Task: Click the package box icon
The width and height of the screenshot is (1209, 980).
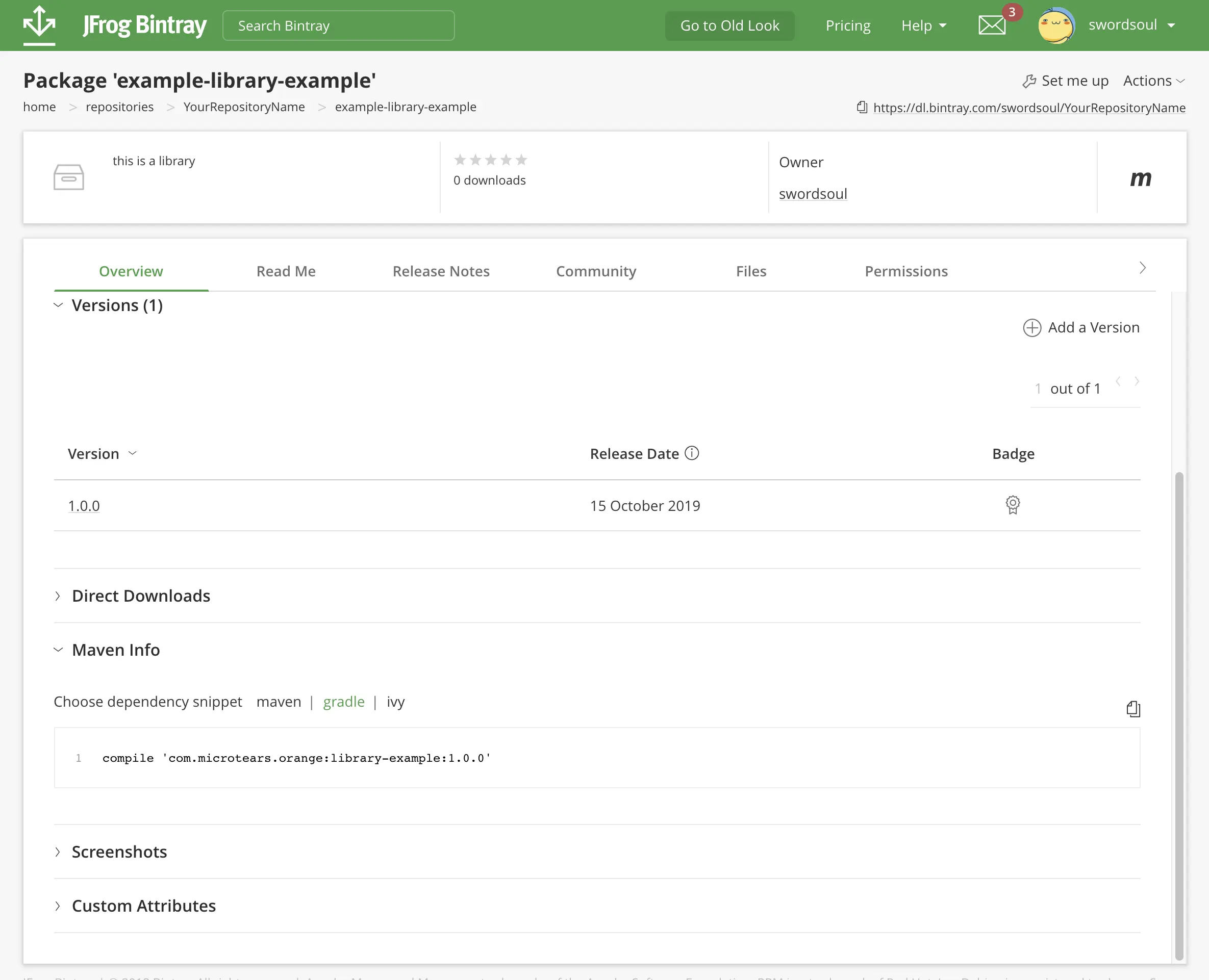Action: tap(69, 177)
